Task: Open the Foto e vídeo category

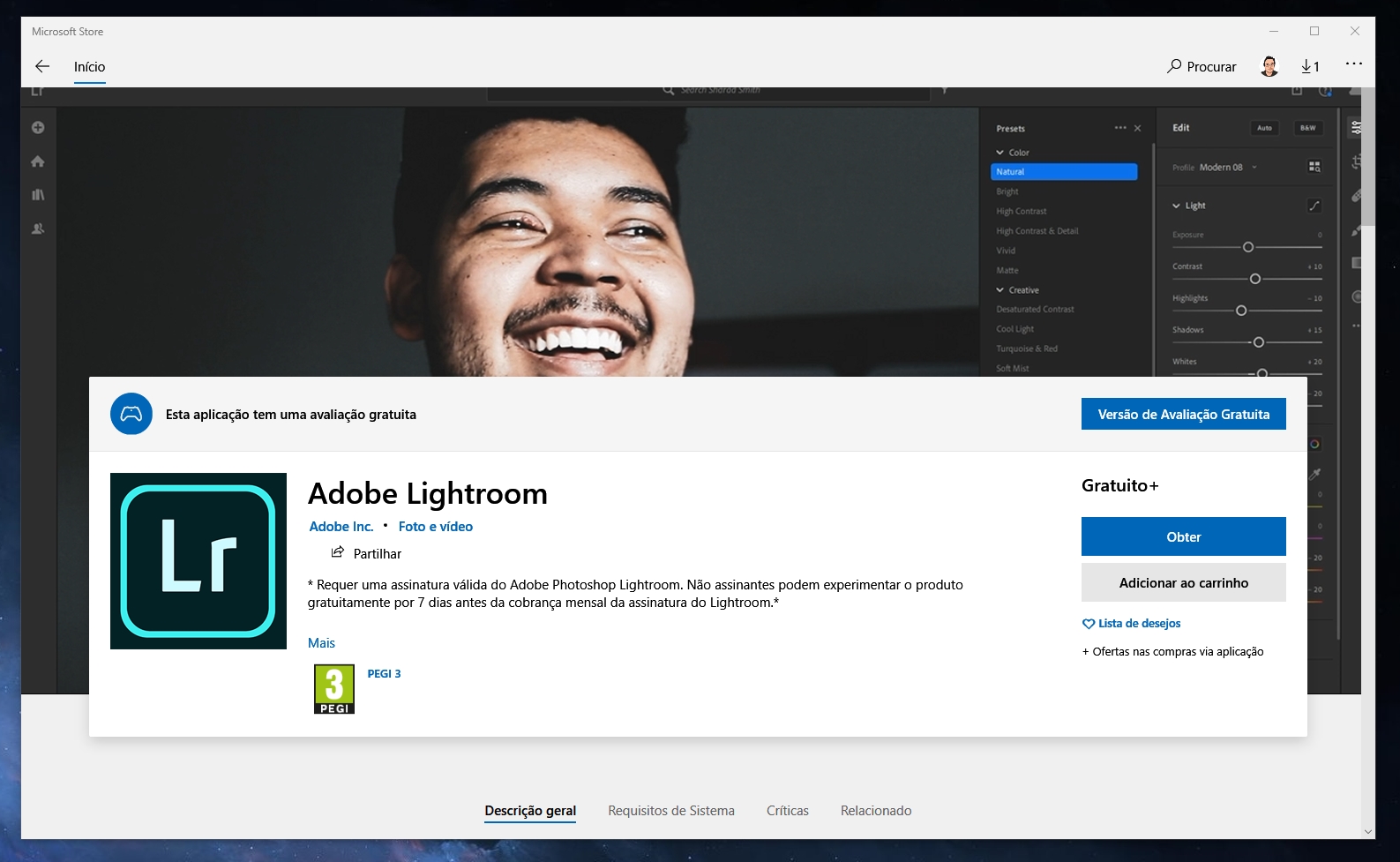Action: pyautogui.click(x=436, y=526)
